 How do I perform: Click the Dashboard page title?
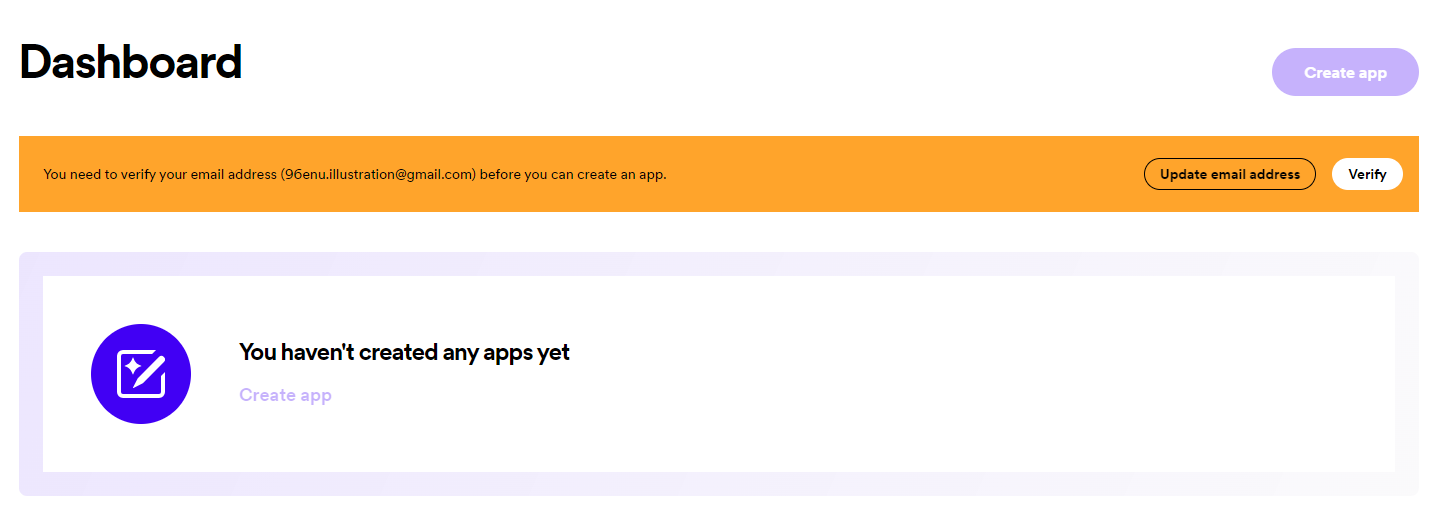tap(130, 62)
